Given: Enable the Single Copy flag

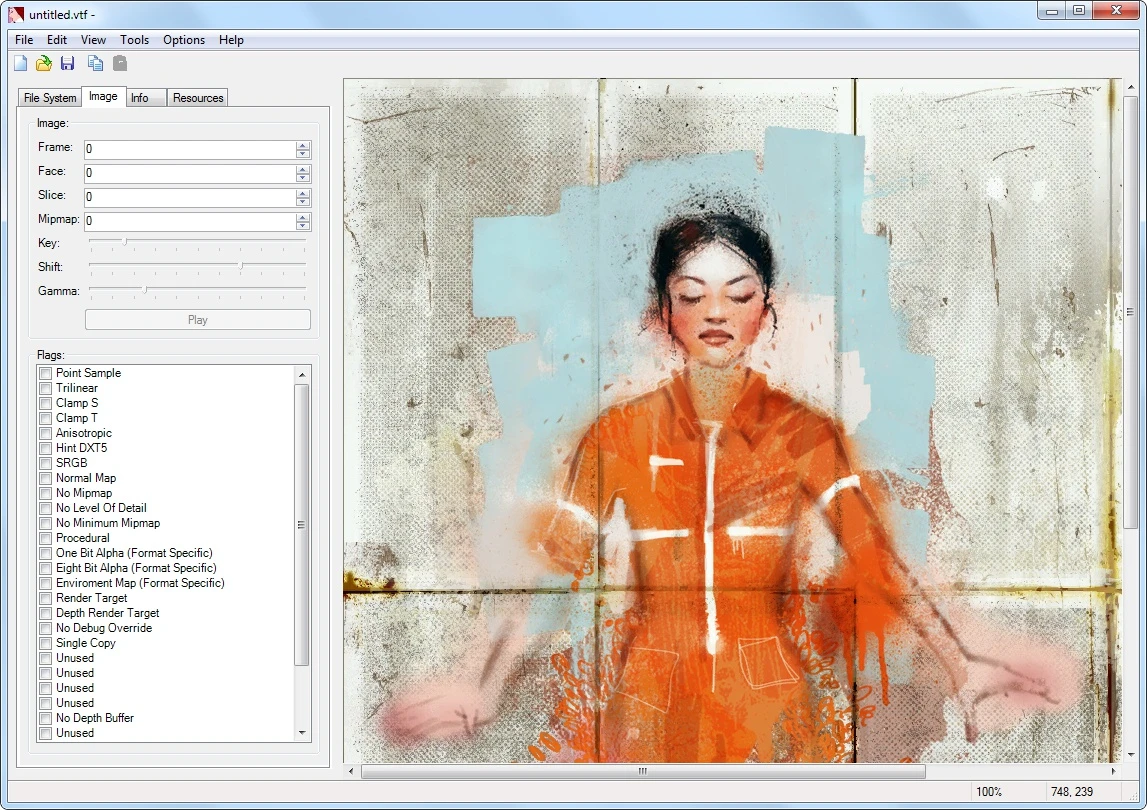Looking at the screenshot, I should pos(45,643).
